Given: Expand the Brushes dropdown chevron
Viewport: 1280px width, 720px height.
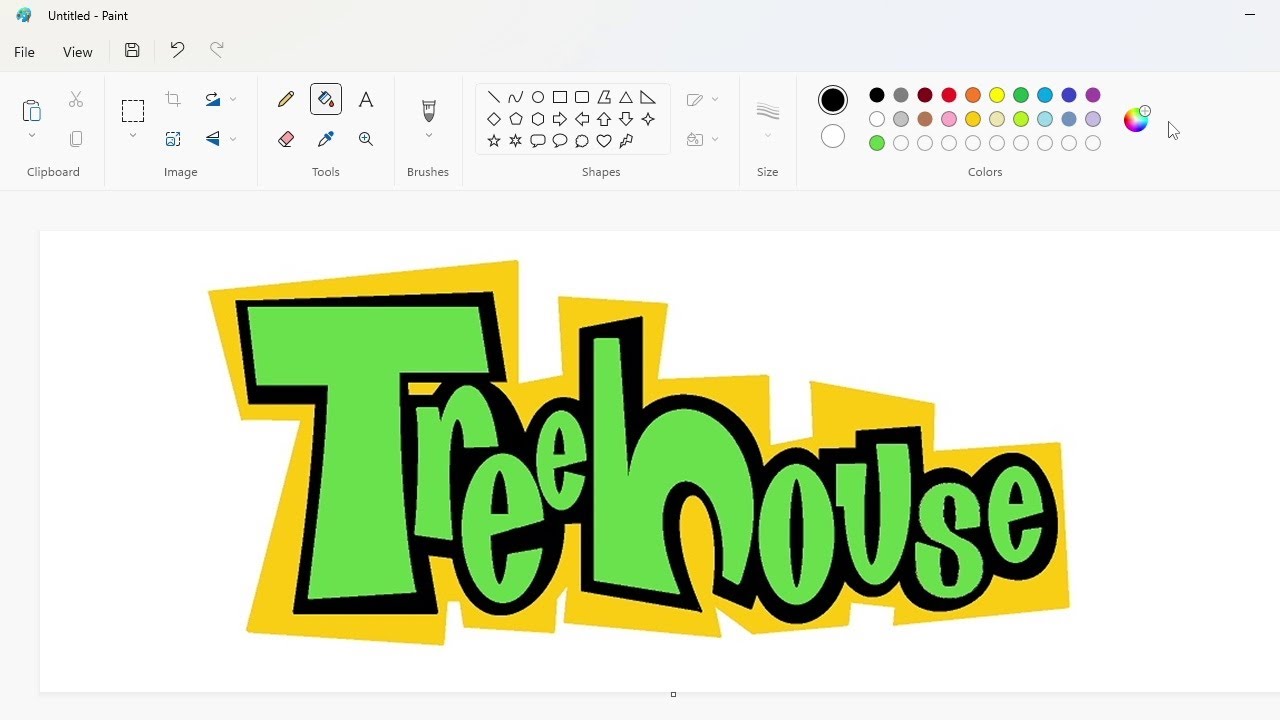Looking at the screenshot, I should coord(429,135).
